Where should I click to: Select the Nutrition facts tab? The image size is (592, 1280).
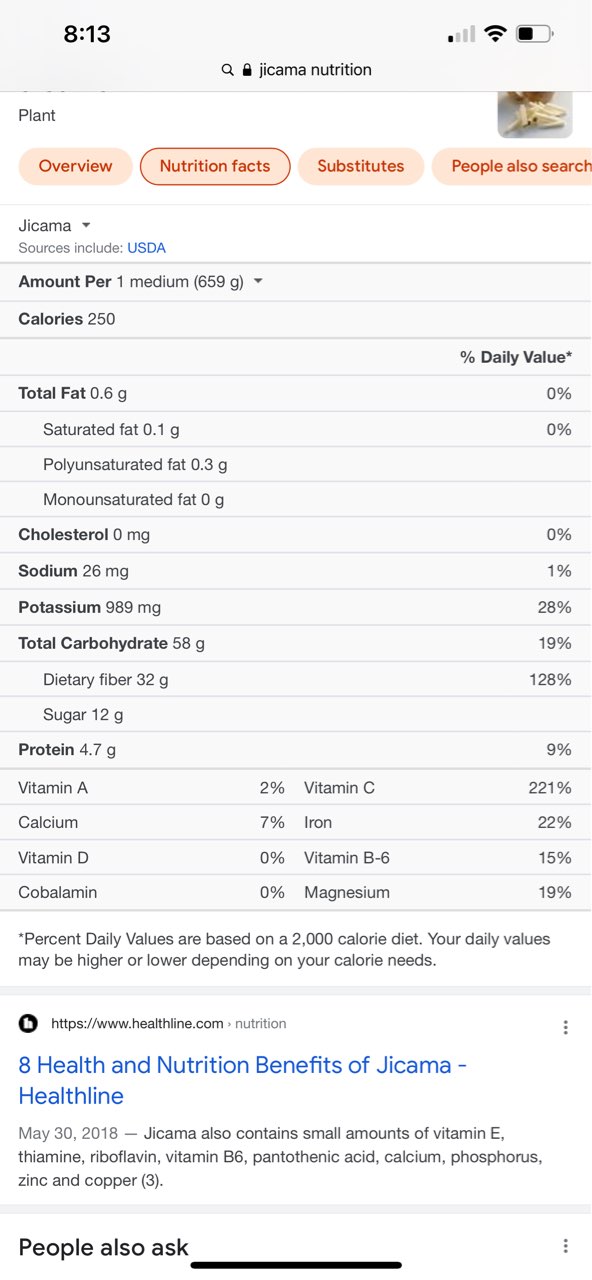(x=215, y=166)
